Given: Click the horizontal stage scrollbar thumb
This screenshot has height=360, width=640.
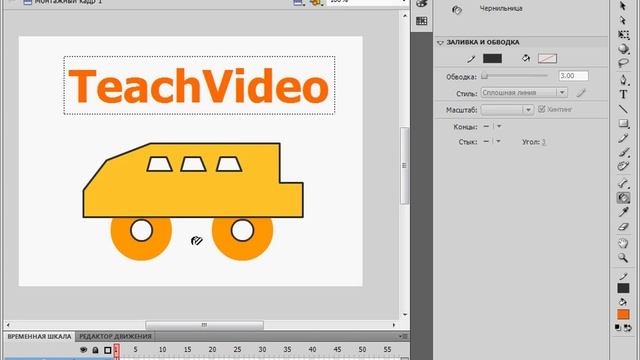Looking at the screenshot, I should [x=204, y=325].
